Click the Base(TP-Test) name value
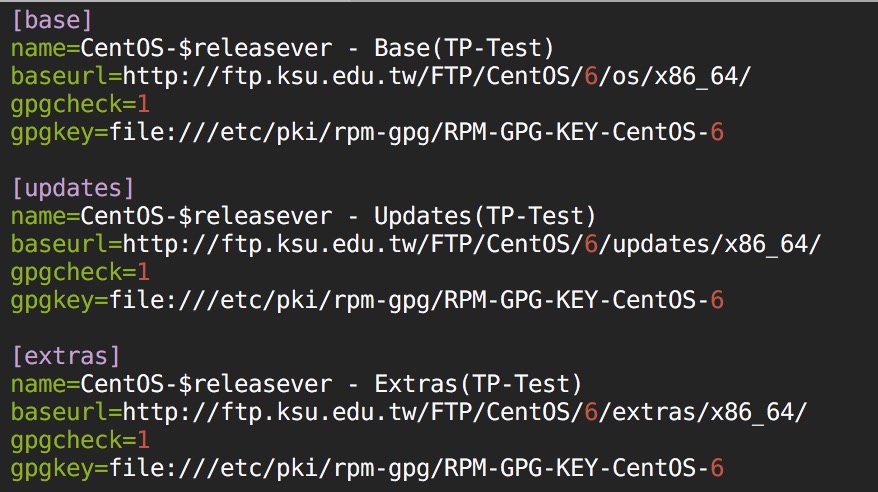 464,48
